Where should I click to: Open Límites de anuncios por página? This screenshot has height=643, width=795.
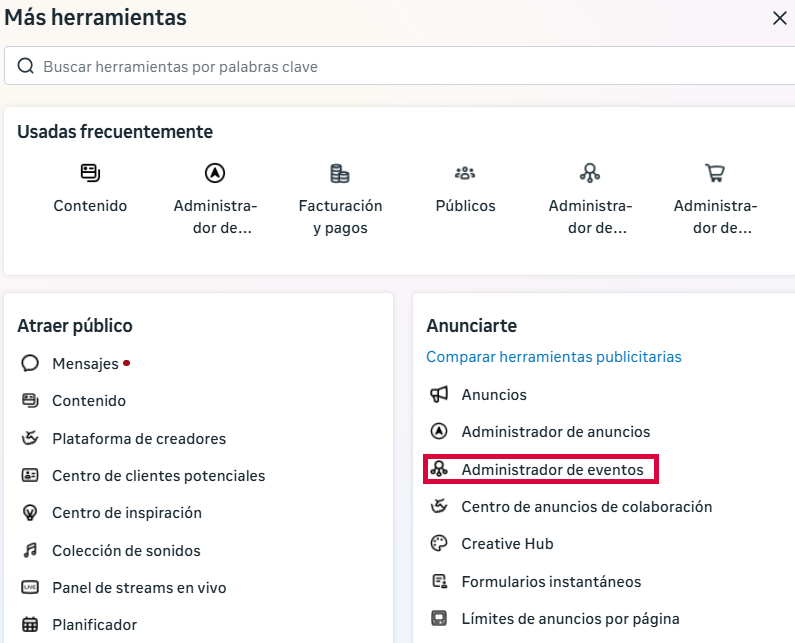555,618
